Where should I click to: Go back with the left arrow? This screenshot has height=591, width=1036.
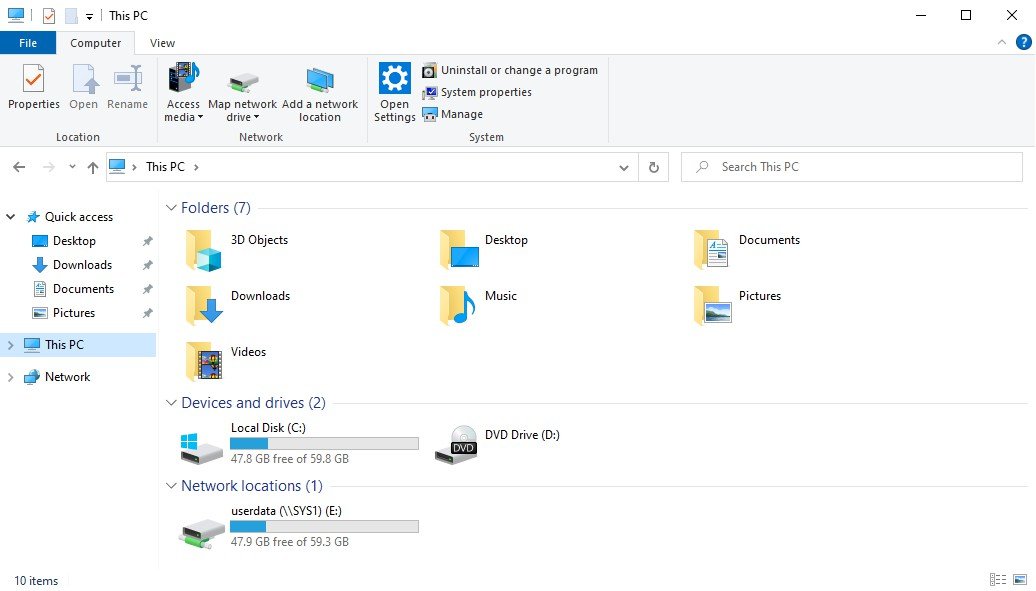(x=19, y=167)
